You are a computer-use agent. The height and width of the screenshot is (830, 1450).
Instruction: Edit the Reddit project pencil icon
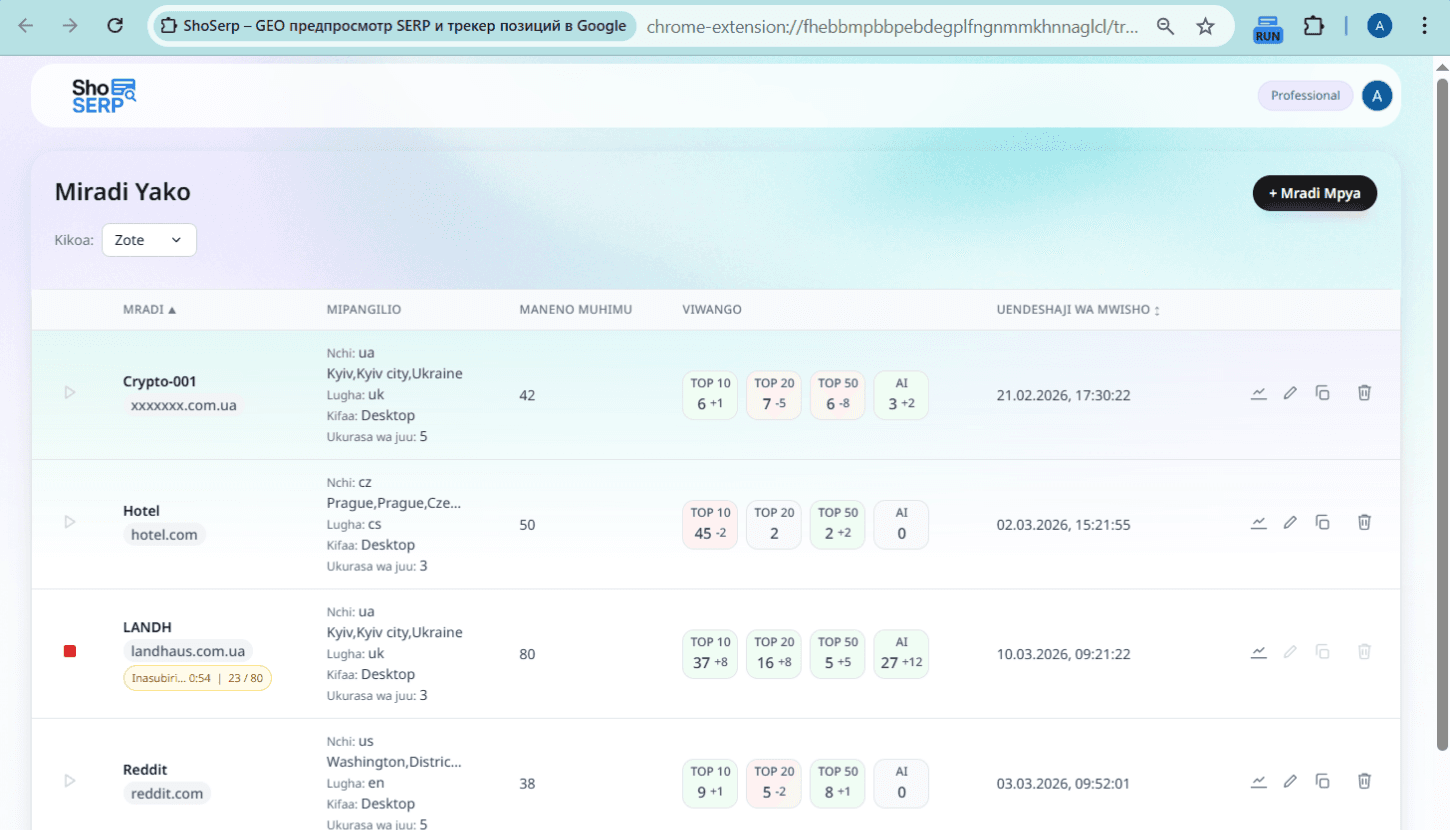tap(1290, 781)
